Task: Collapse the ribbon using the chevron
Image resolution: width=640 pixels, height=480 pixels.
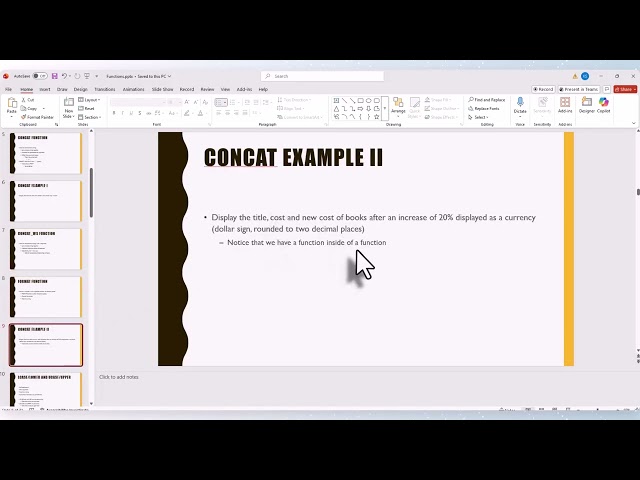Action: [633, 123]
